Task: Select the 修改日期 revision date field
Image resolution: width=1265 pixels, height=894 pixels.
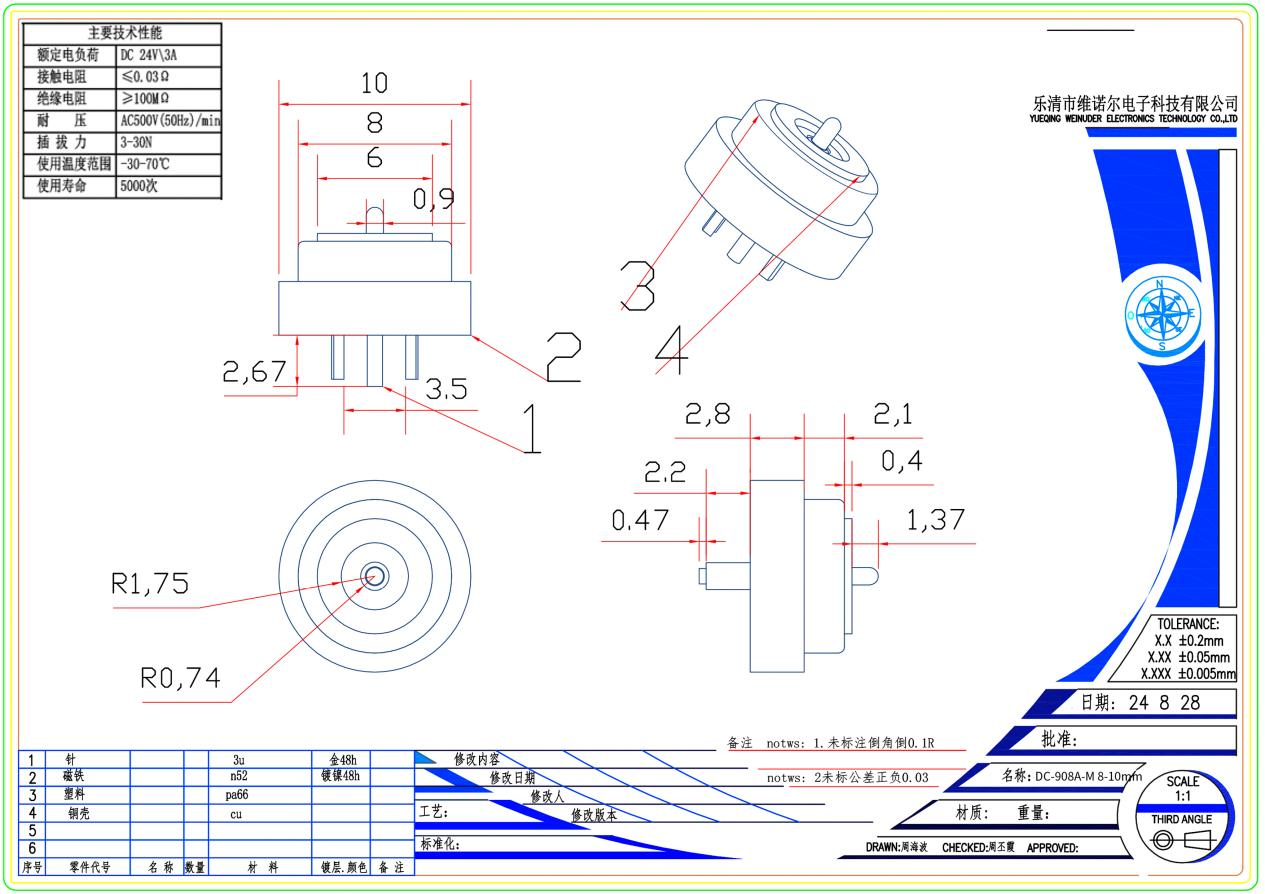Action: click(x=512, y=777)
